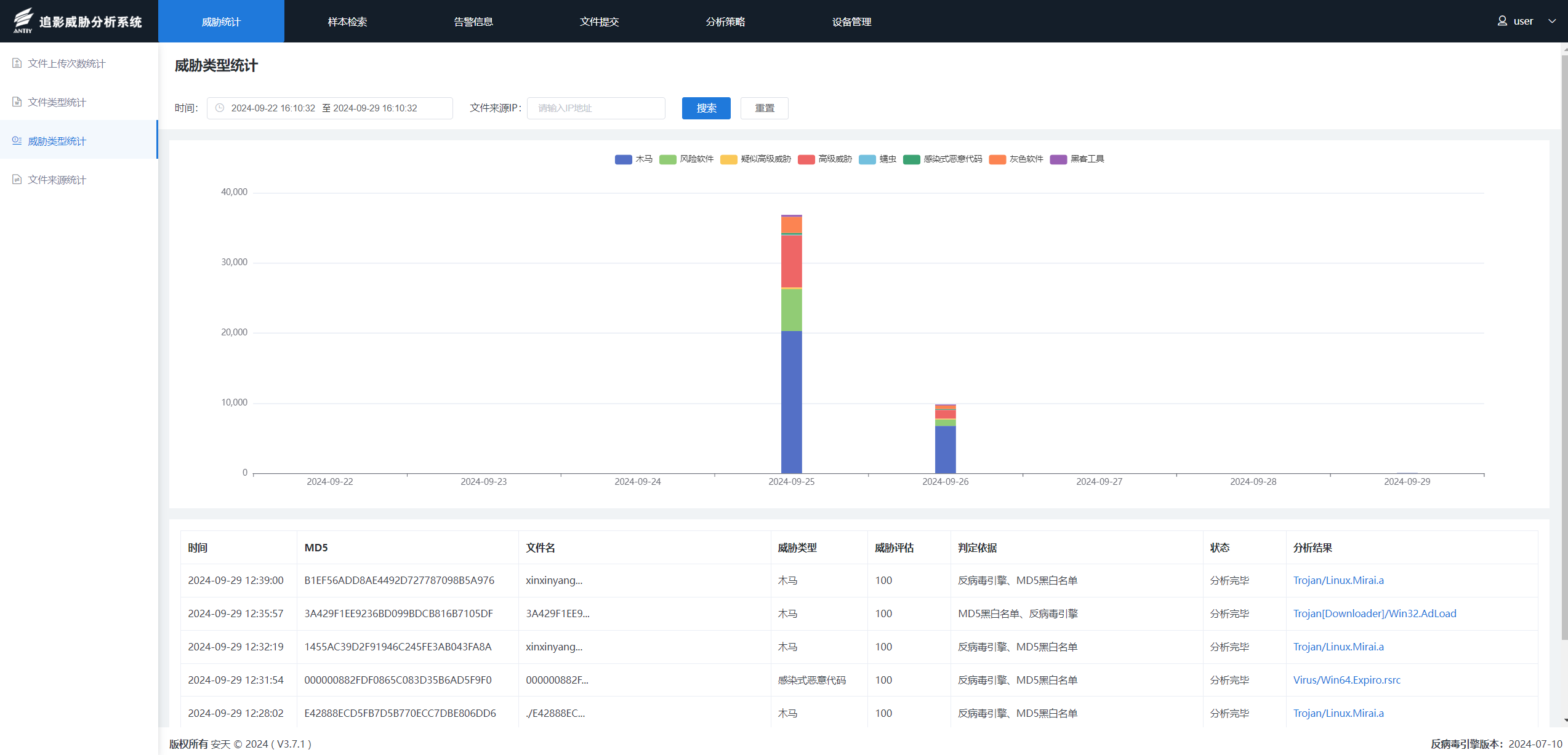Toggle 疑似高级威胁 legend series

755,159
